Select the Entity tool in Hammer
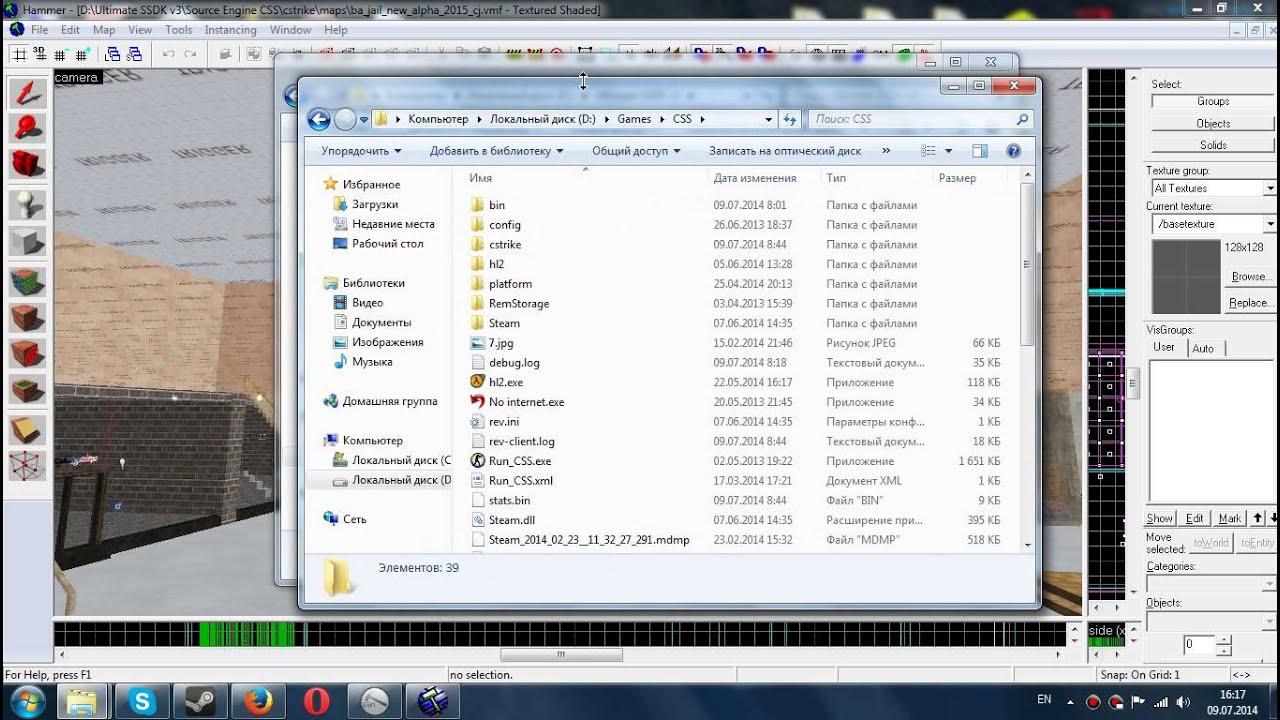 (x=28, y=204)
